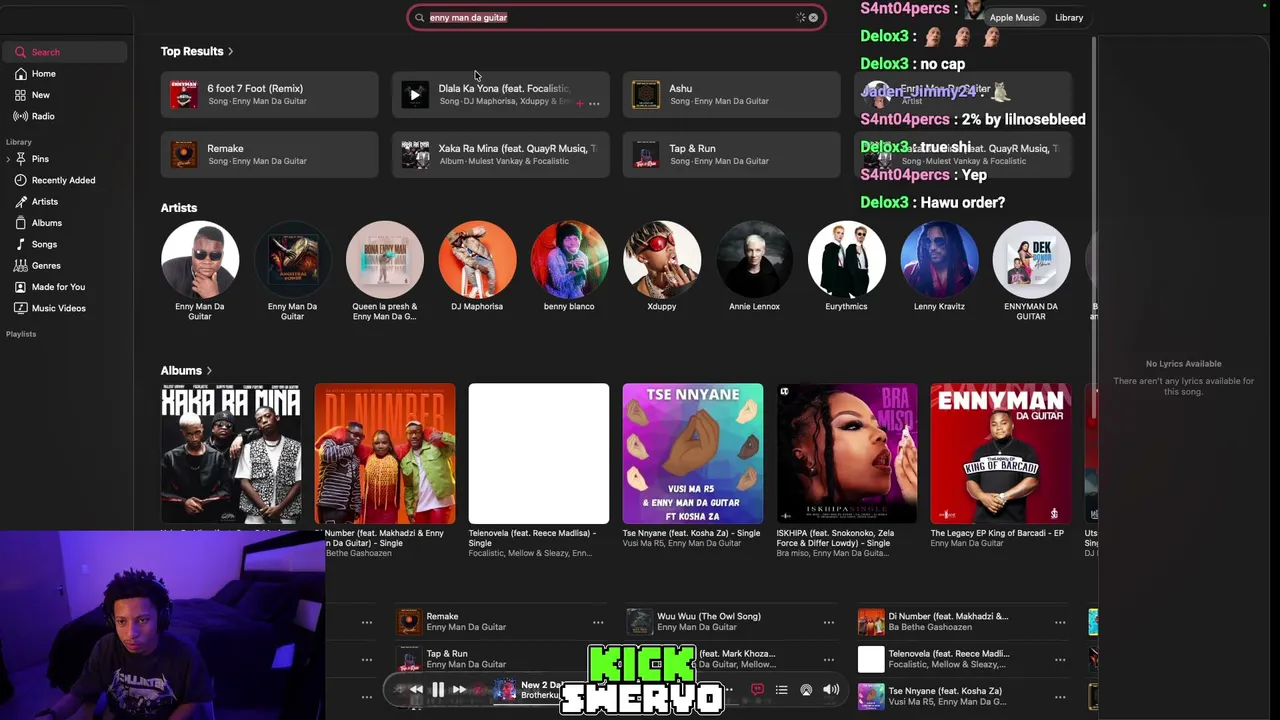Open the Remake top result card
This screenshot has height=720, width=1280.
[x=270, y=155]
